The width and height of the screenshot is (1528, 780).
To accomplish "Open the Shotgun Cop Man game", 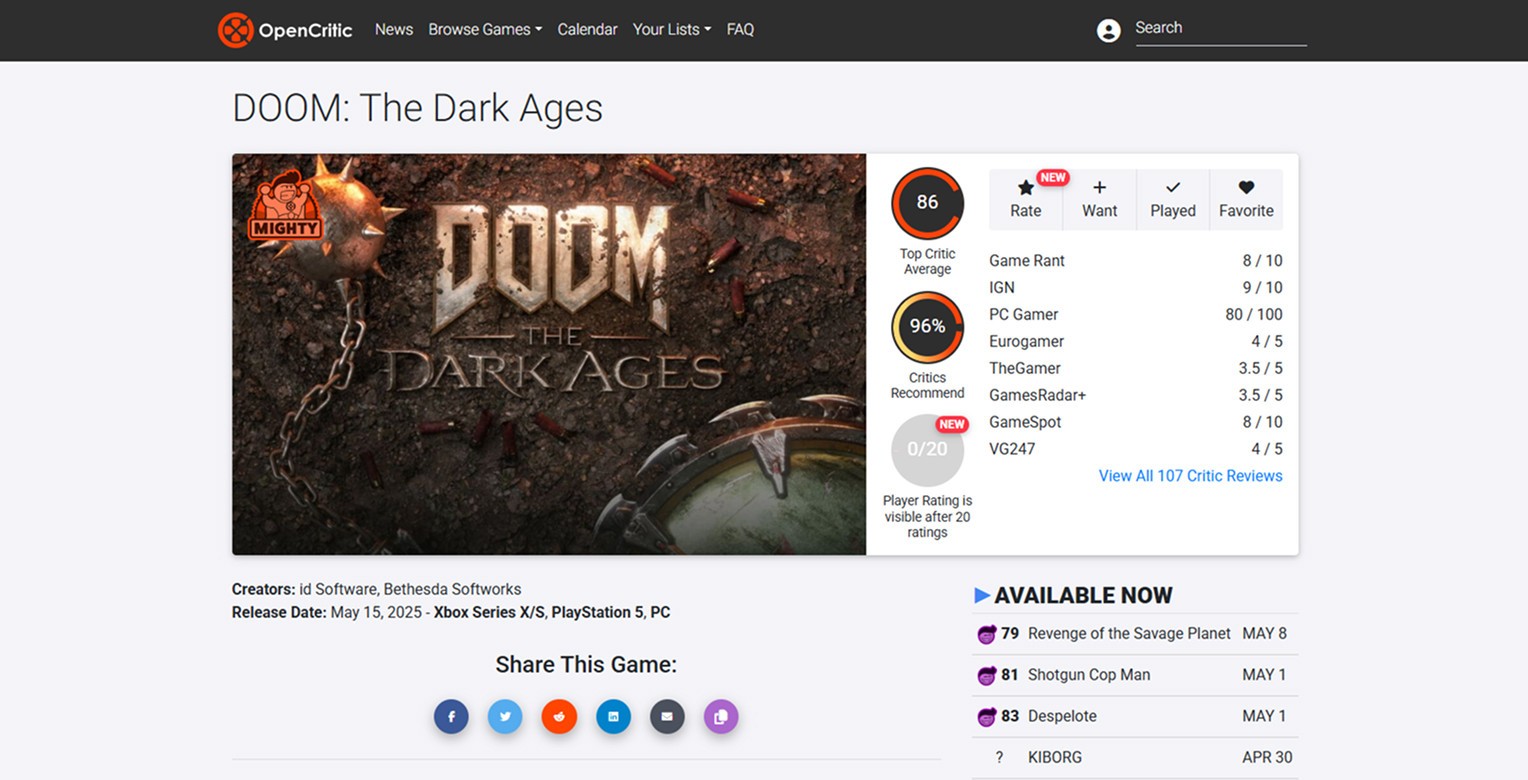I will click(x=1089, y=675).
